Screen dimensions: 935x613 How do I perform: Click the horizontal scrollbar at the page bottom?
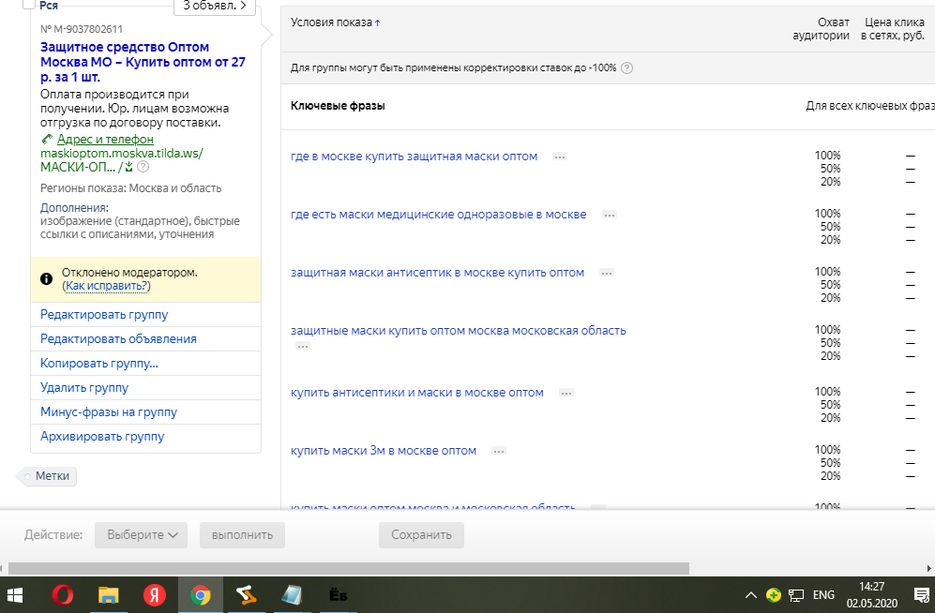350,569
